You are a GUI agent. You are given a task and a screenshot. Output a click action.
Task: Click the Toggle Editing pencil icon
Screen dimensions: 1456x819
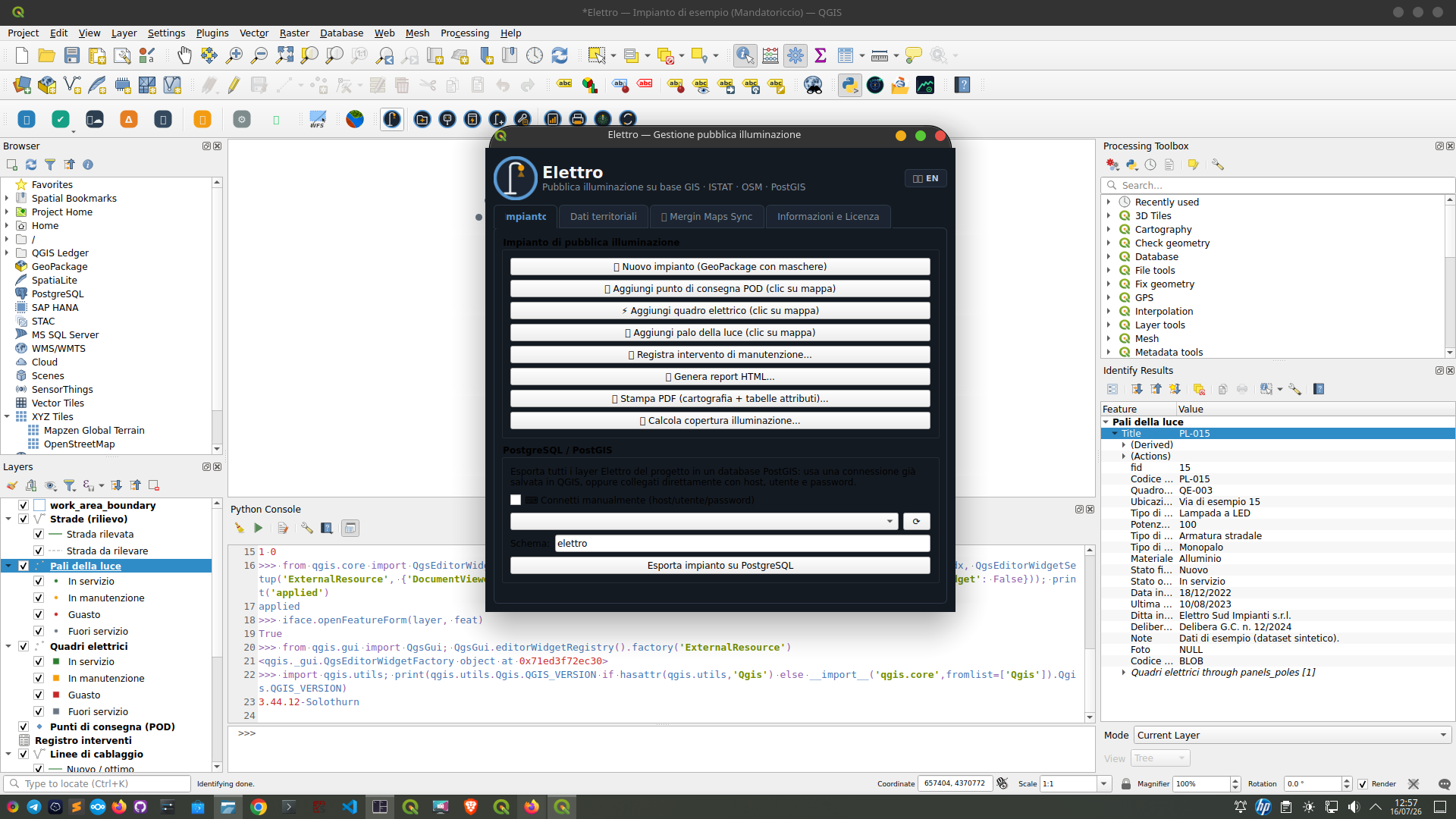[234, 85]
